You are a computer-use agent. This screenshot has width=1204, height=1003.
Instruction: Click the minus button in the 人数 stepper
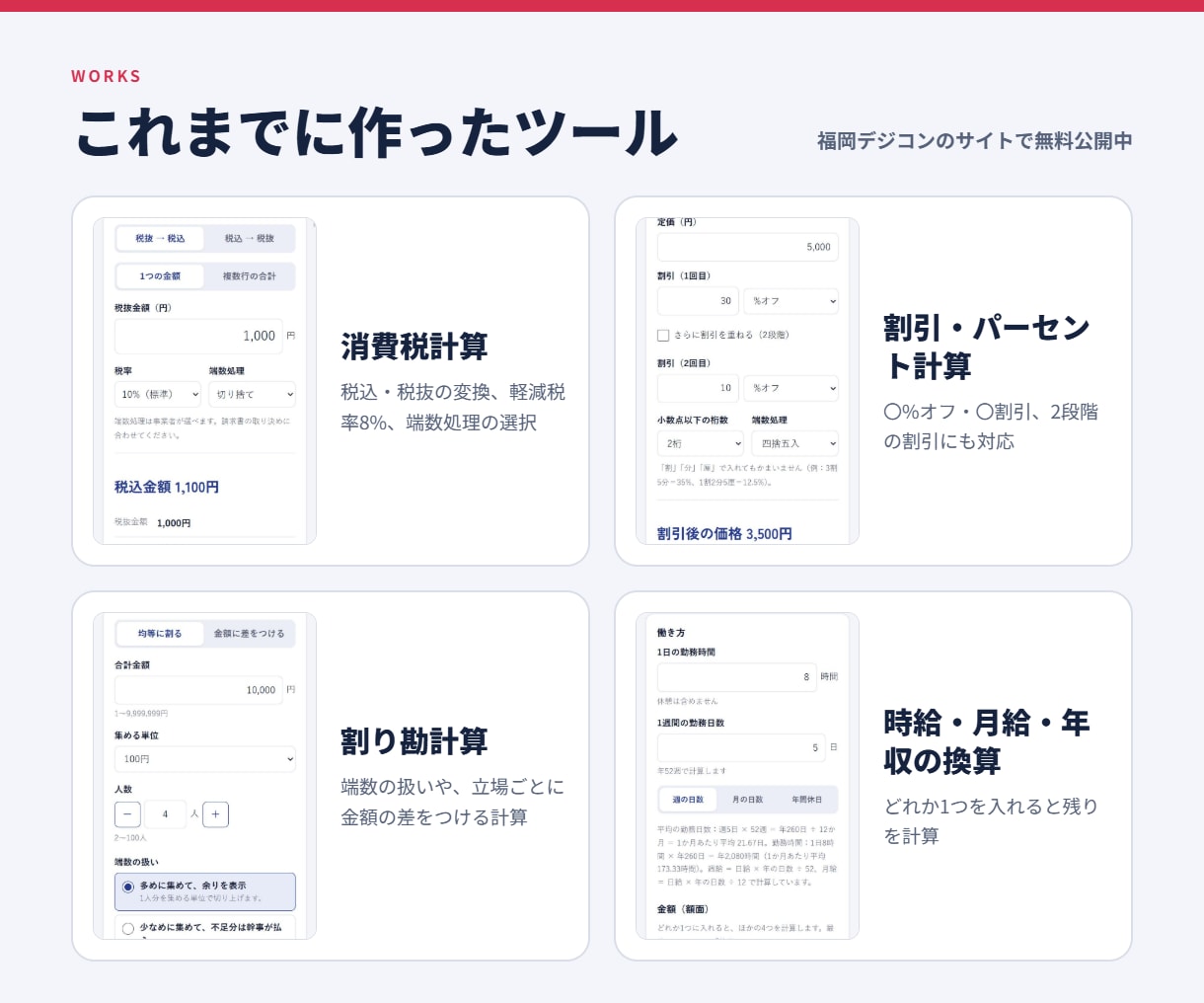tap(127, 814)
